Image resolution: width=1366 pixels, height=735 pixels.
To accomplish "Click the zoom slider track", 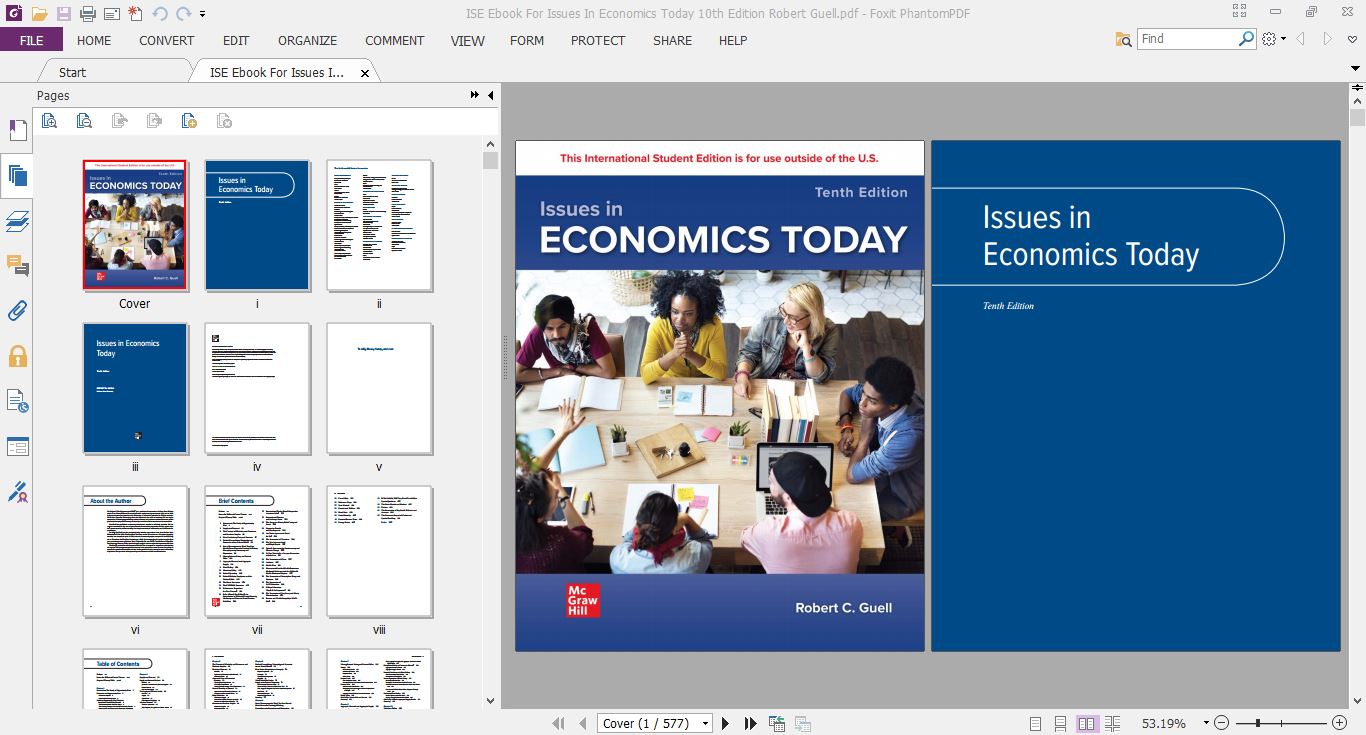I will (1281, 723).
